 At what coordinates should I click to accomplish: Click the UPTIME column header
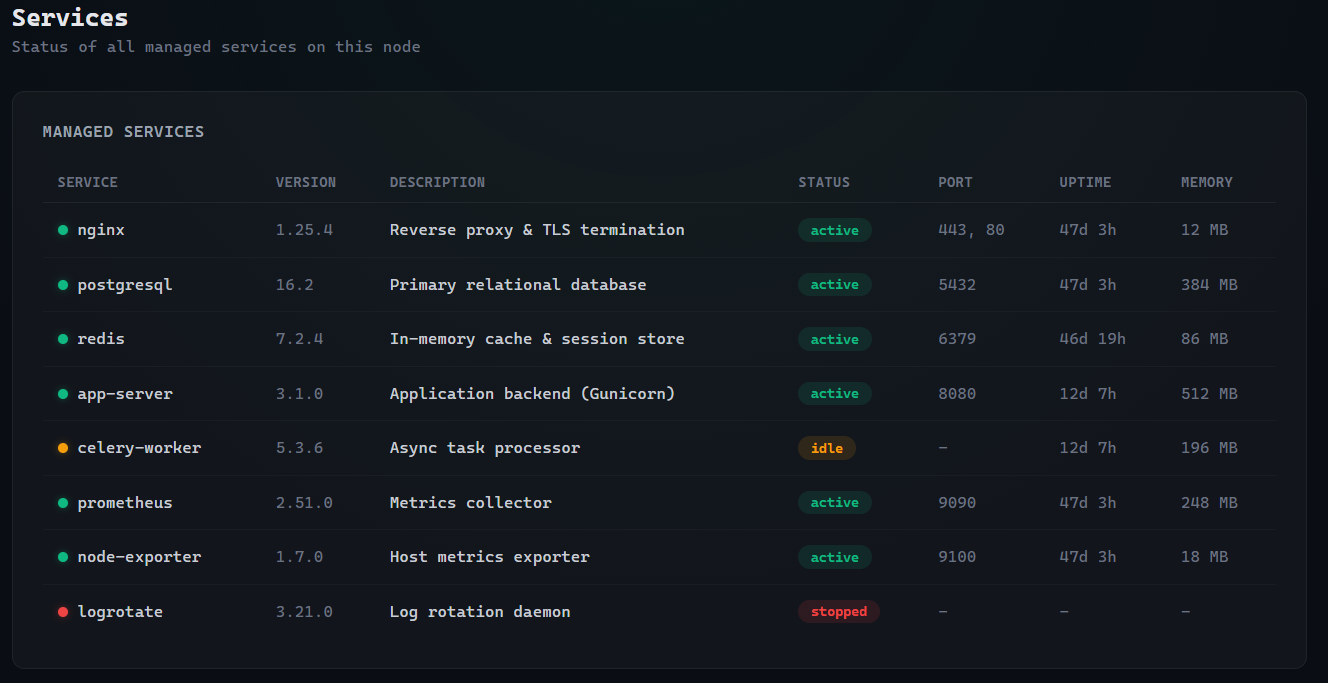(1085, 182)
